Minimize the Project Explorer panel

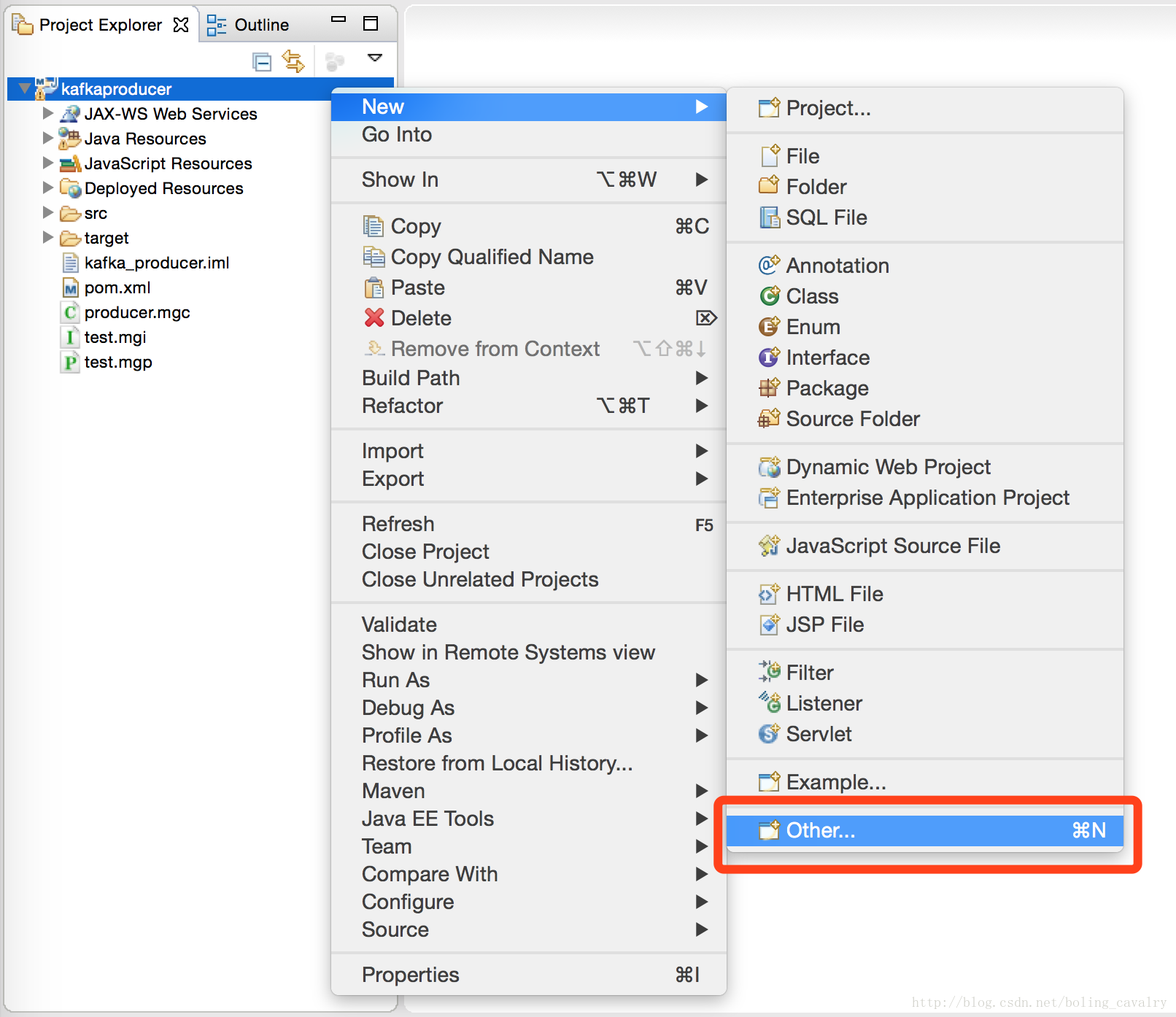pyautogui.click(x=339, y=20)
